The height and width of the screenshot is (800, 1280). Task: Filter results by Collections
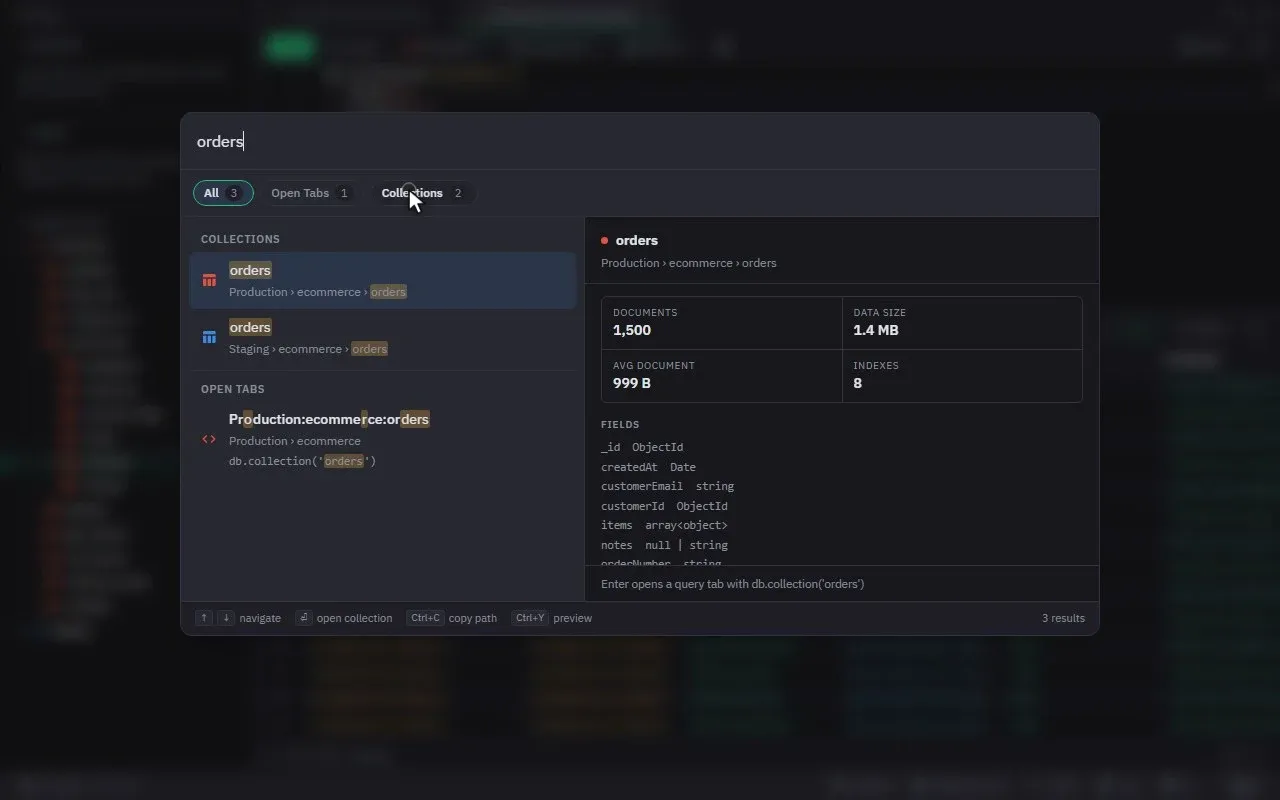423,193
